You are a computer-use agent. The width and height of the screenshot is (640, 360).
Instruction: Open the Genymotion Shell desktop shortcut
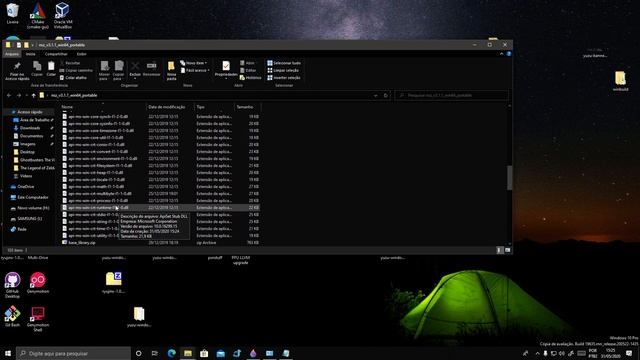click(x=38, y=319)
